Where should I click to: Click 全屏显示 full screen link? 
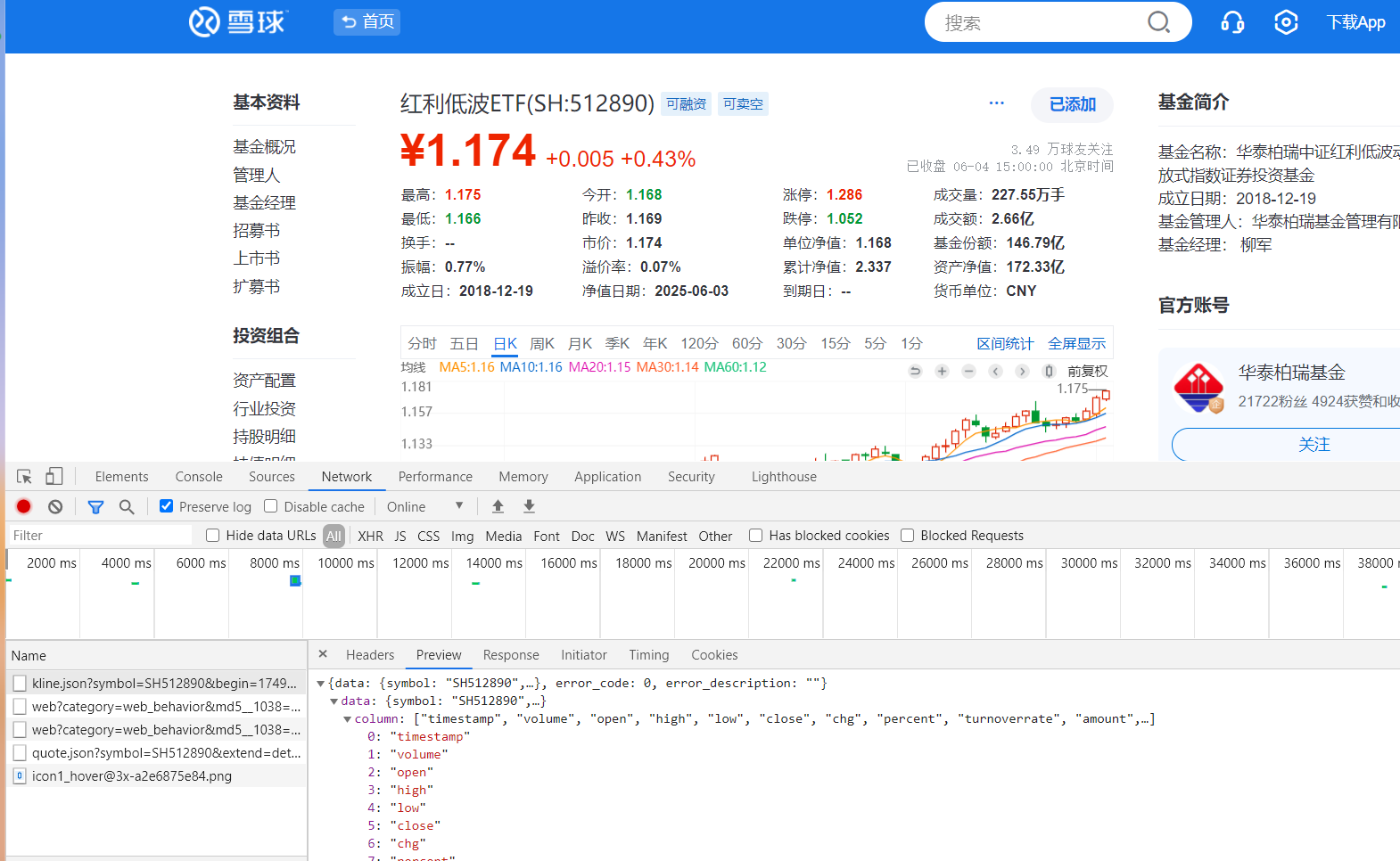coord(1076,344)
